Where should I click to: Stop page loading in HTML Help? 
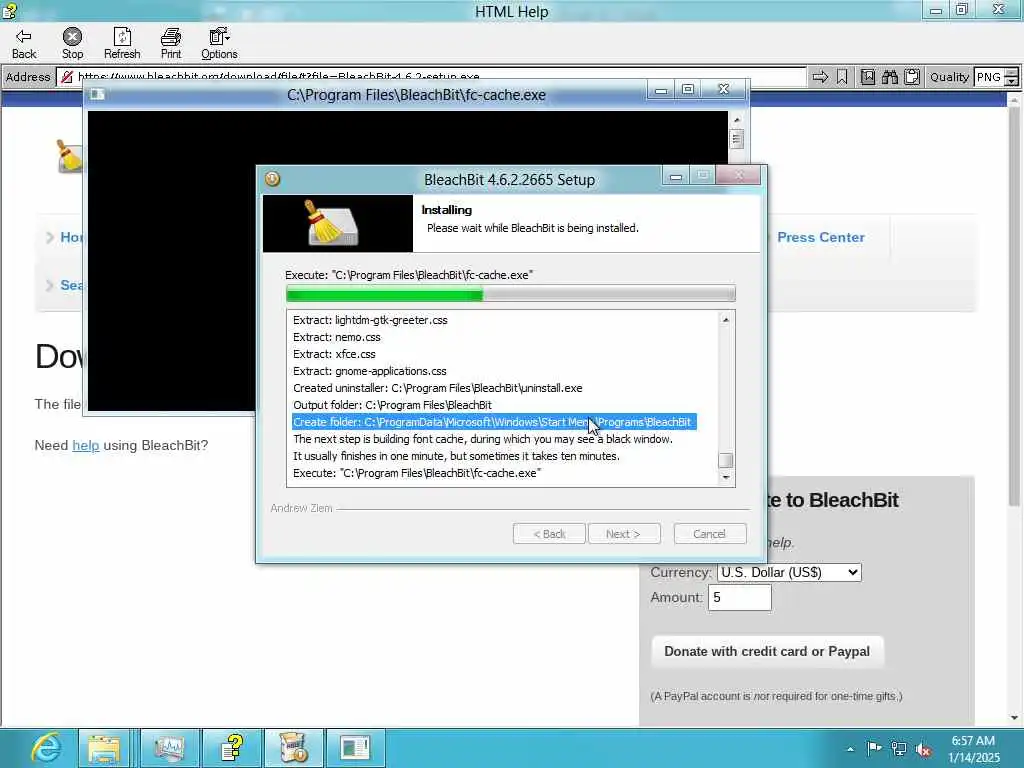click(x=72, y=44)
